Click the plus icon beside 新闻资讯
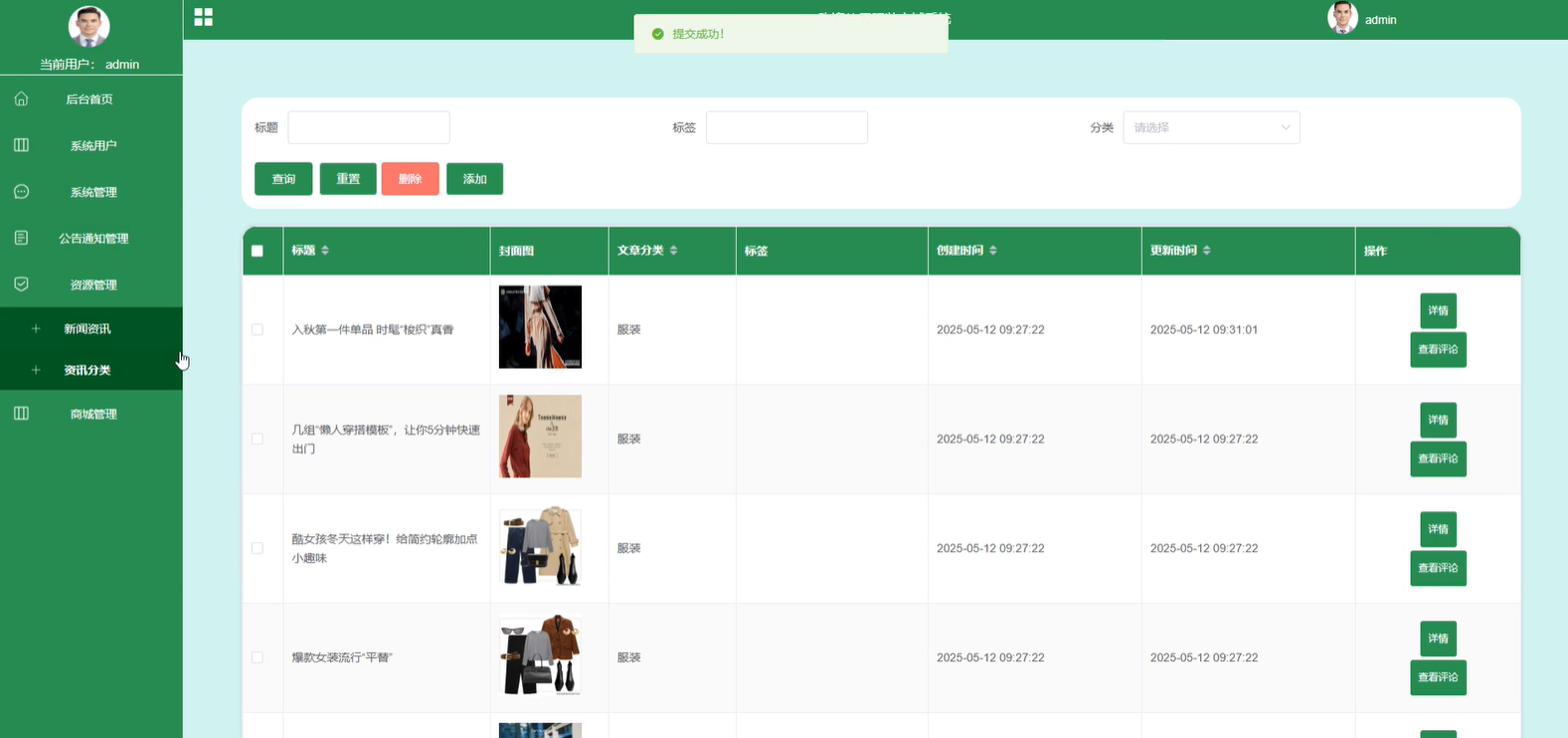This screenshot has height=738, width=1568. 36,328
